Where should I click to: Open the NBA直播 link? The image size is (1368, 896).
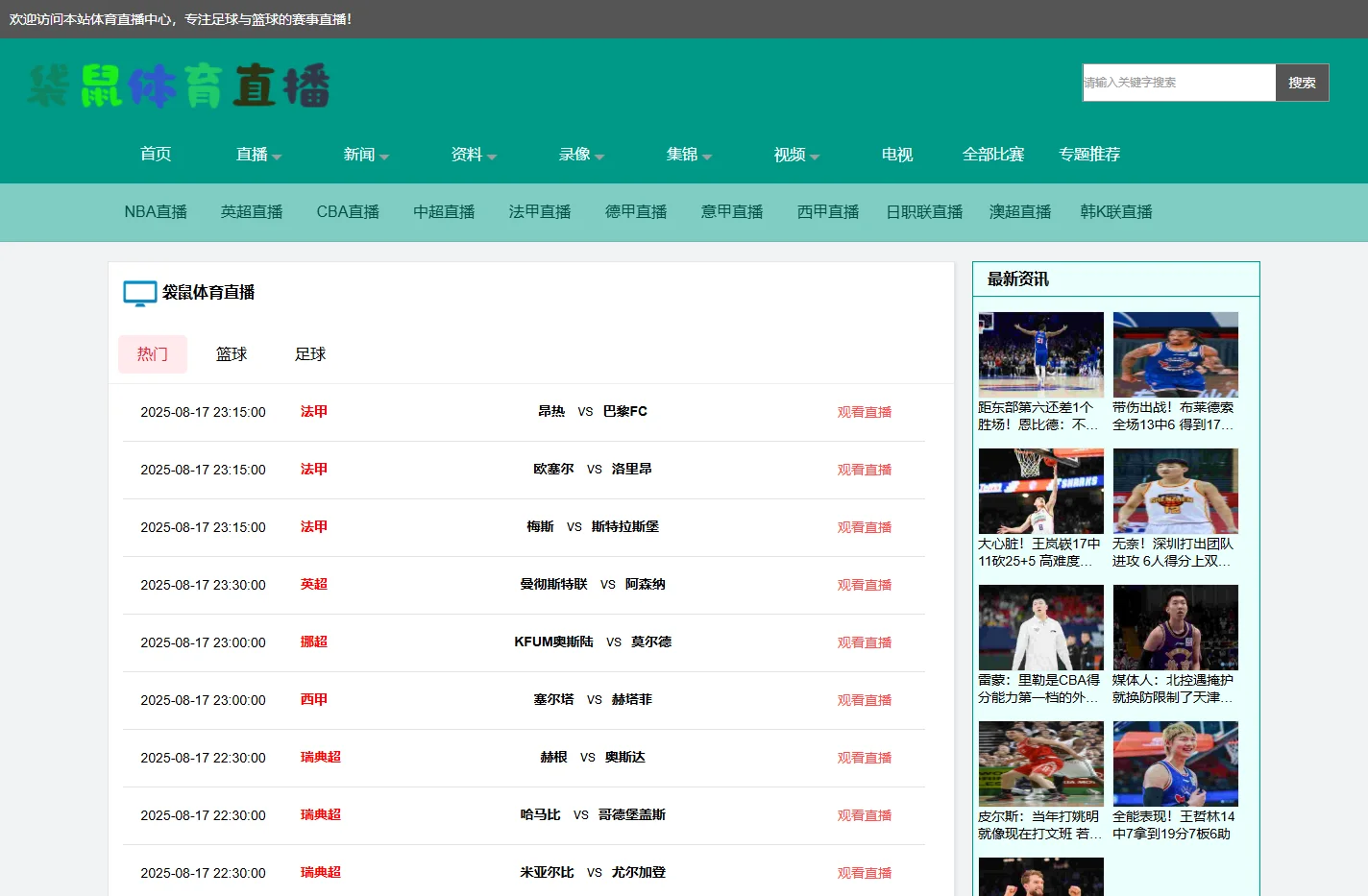coord(156,212)
